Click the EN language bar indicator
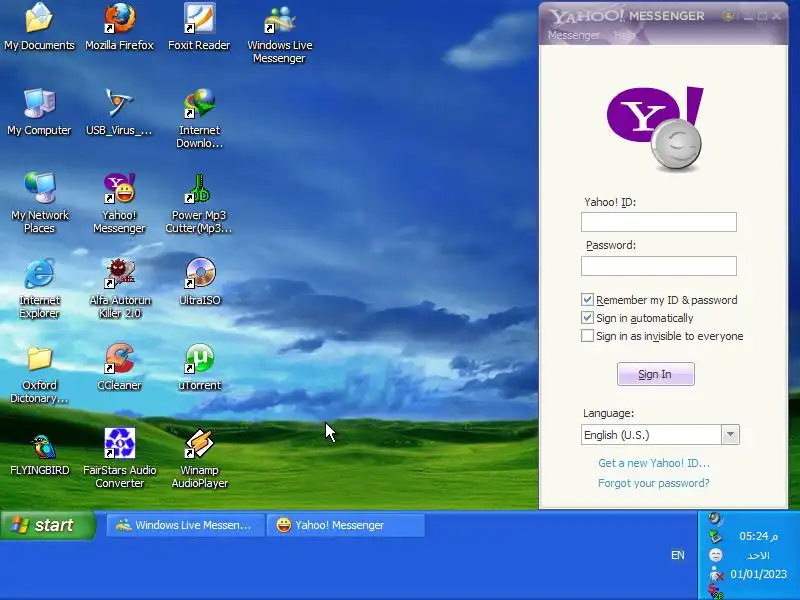The image size is (800, 600). tap(678, 555)
